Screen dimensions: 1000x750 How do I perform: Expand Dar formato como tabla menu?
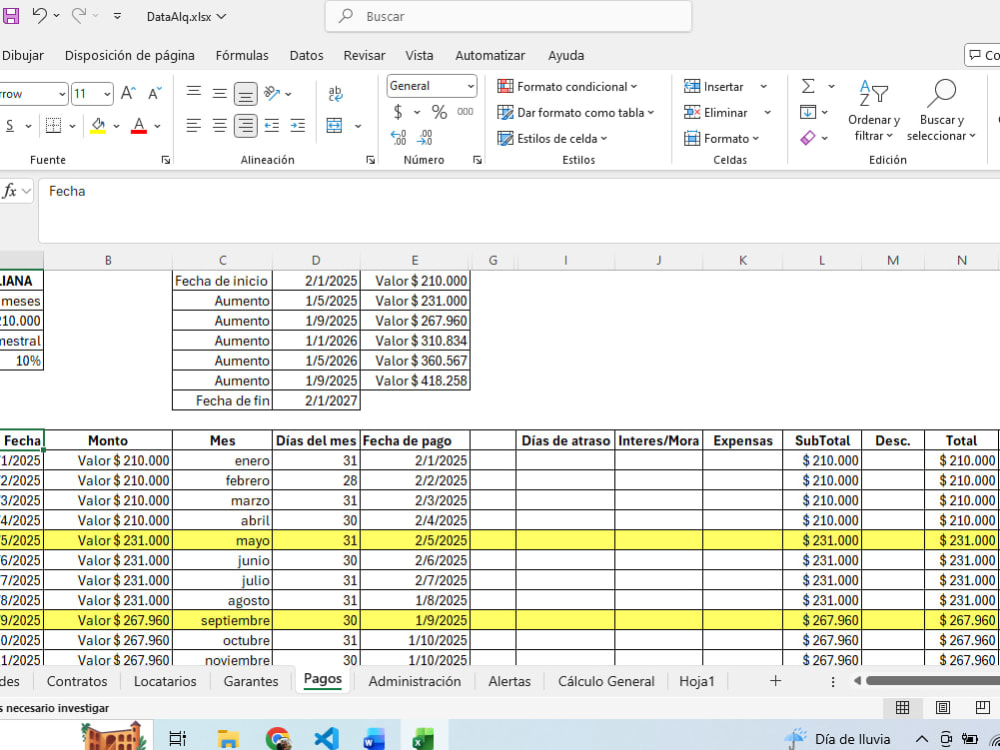point(576,113)
